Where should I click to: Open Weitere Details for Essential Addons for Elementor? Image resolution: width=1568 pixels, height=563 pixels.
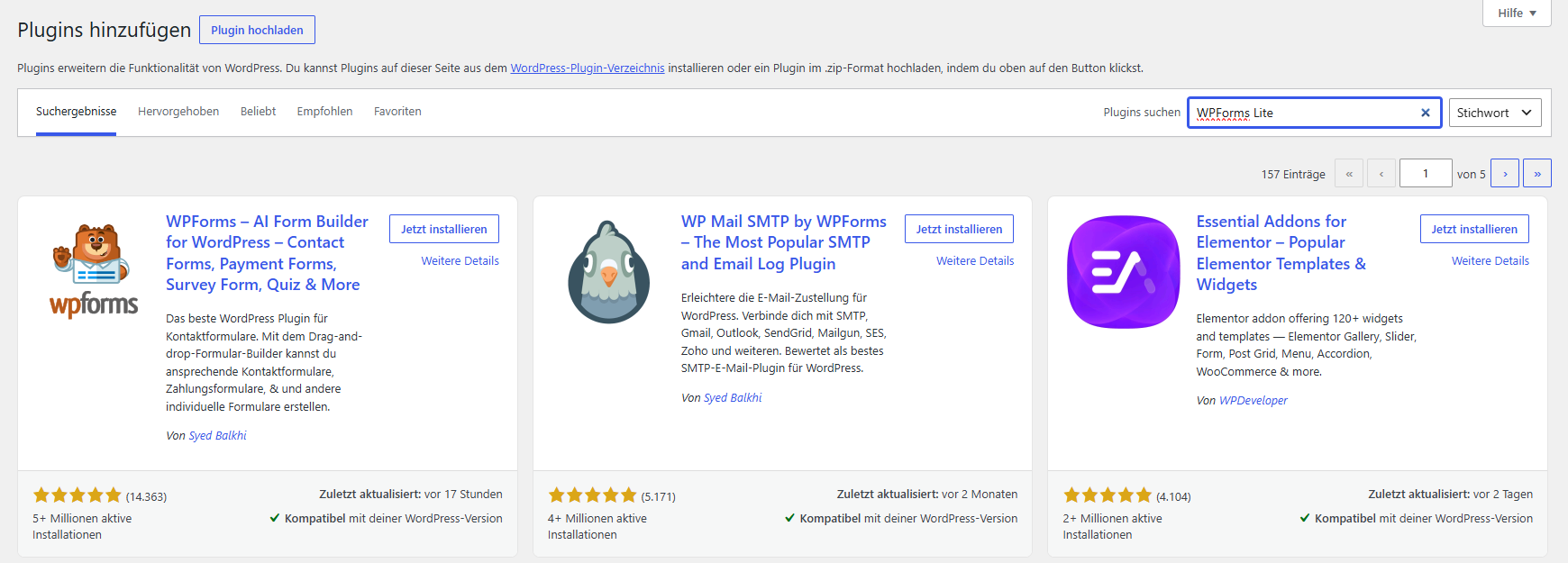coord(1491,260)
